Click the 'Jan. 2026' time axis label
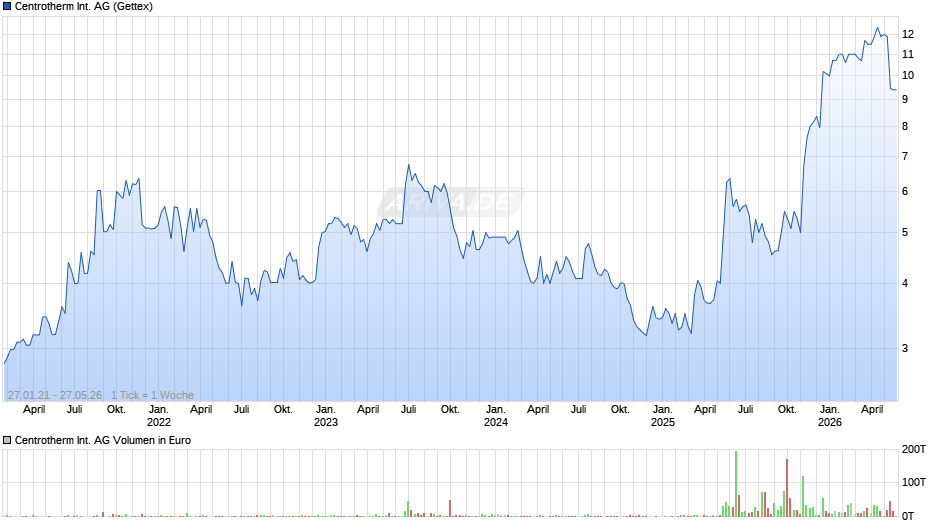This screenshot has height=526, width=940. pos(830,416)
